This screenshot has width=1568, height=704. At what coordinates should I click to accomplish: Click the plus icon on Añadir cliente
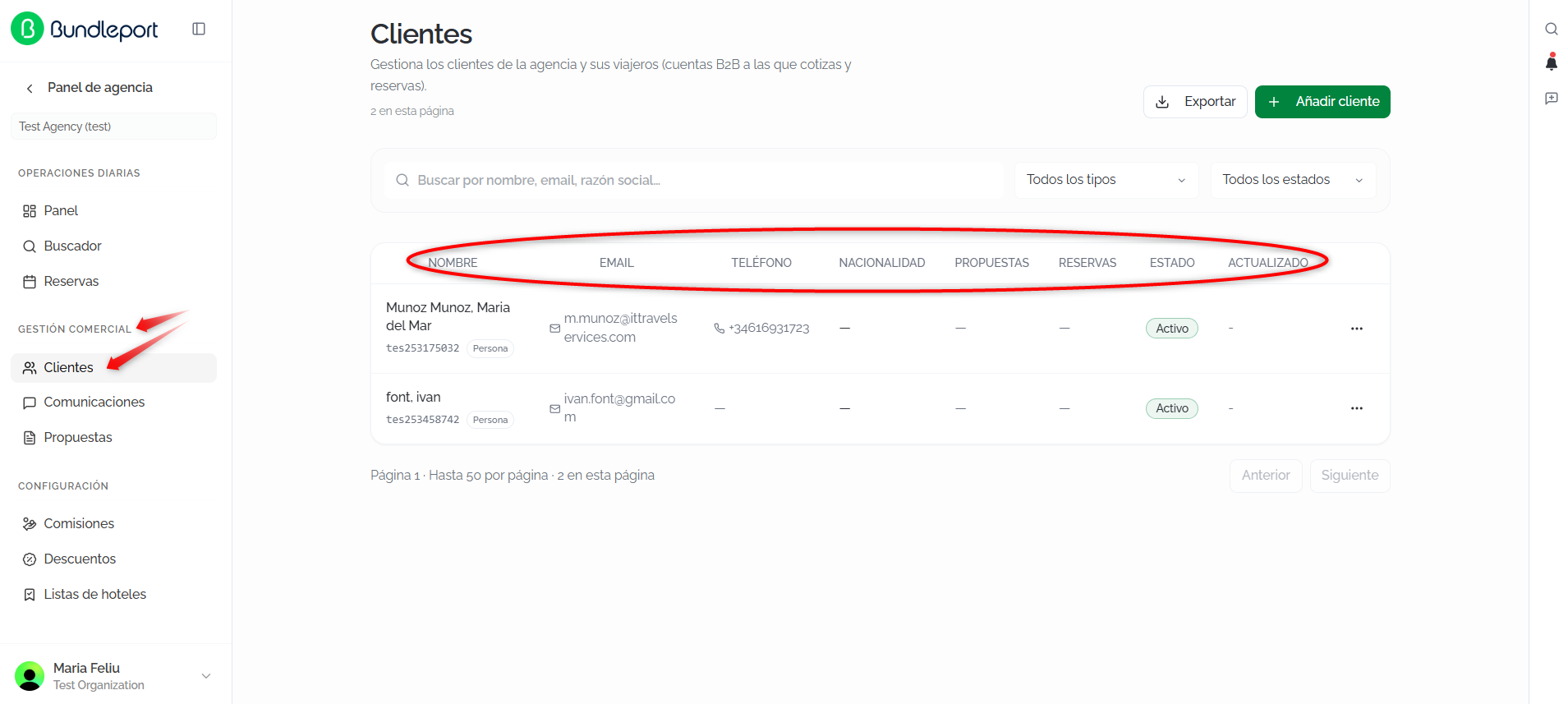pyautogui.click(x=1274, y=102)
